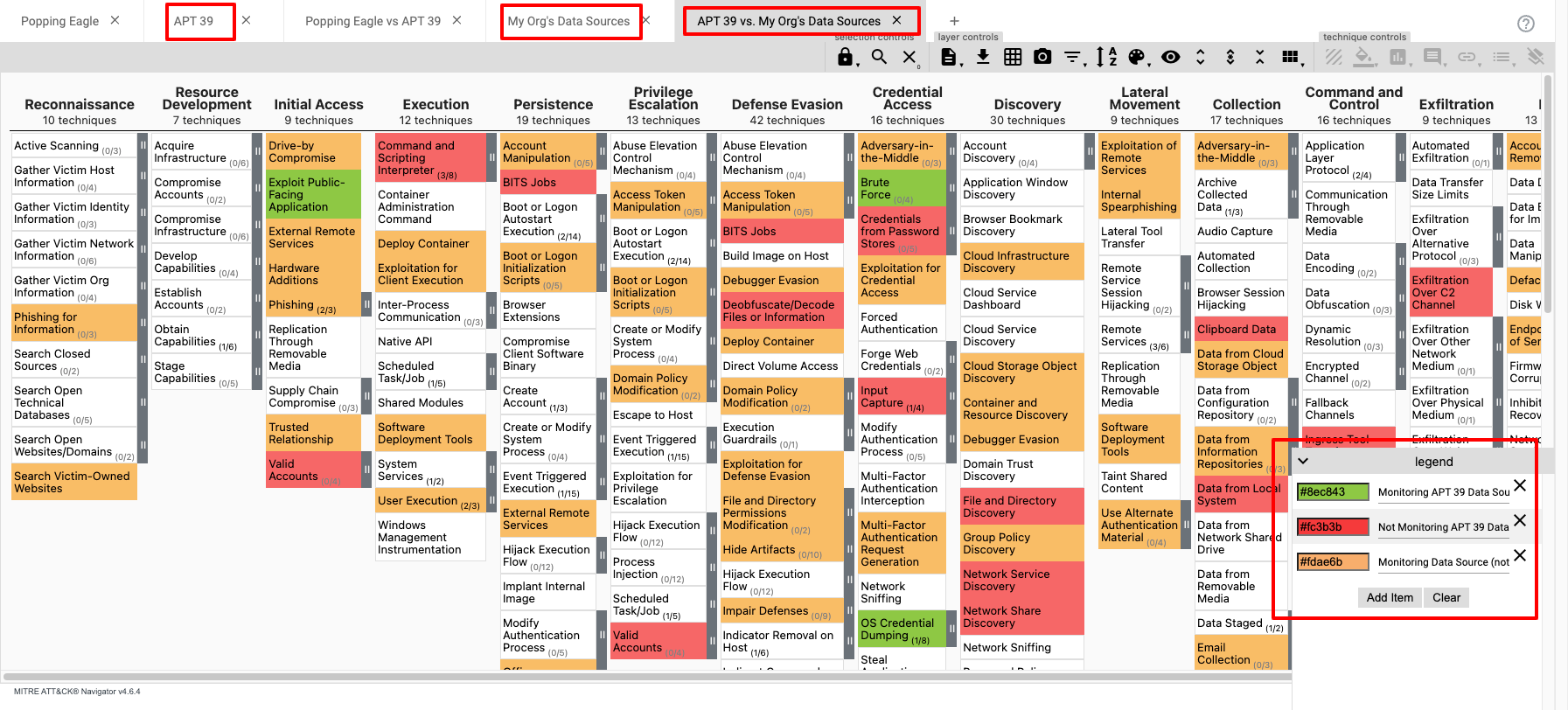Click the Clear button in legend

[1446, 597]
